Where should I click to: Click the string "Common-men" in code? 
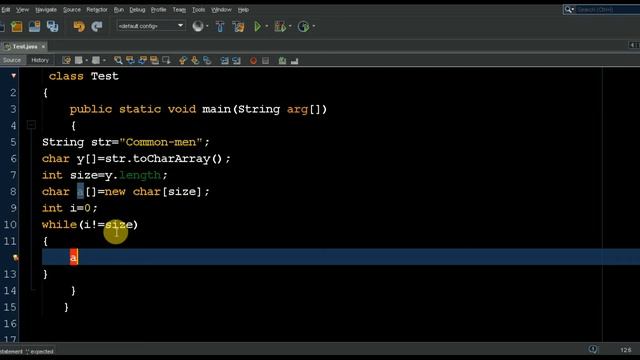161,142
